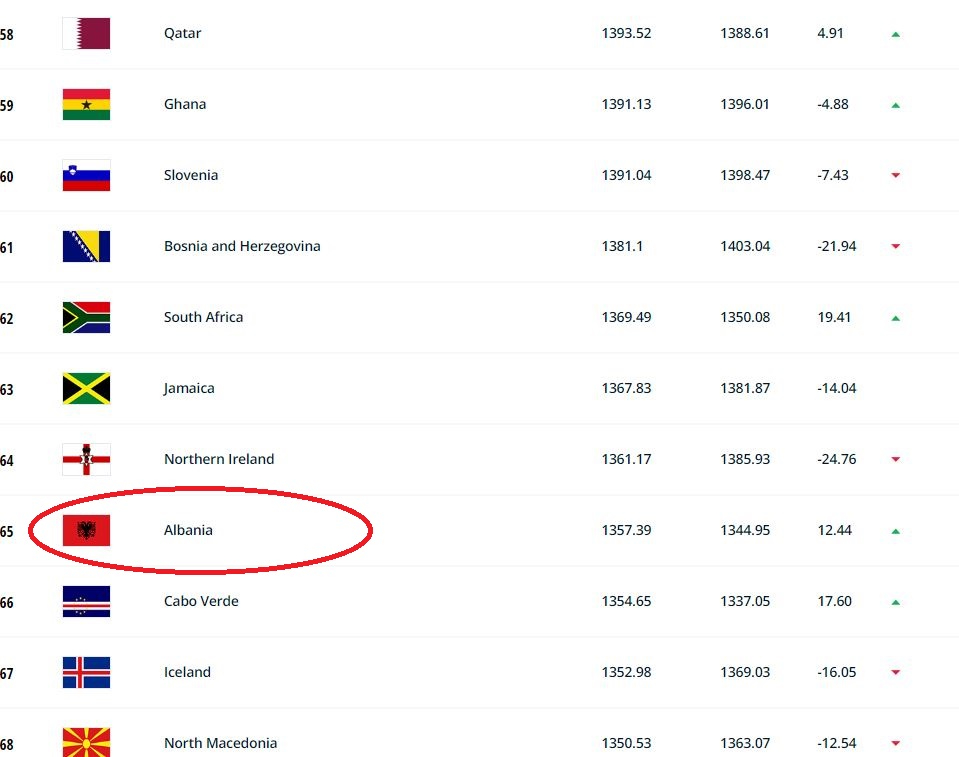
Task: Open the Iceland team link
Action: [x=187, y=672]
